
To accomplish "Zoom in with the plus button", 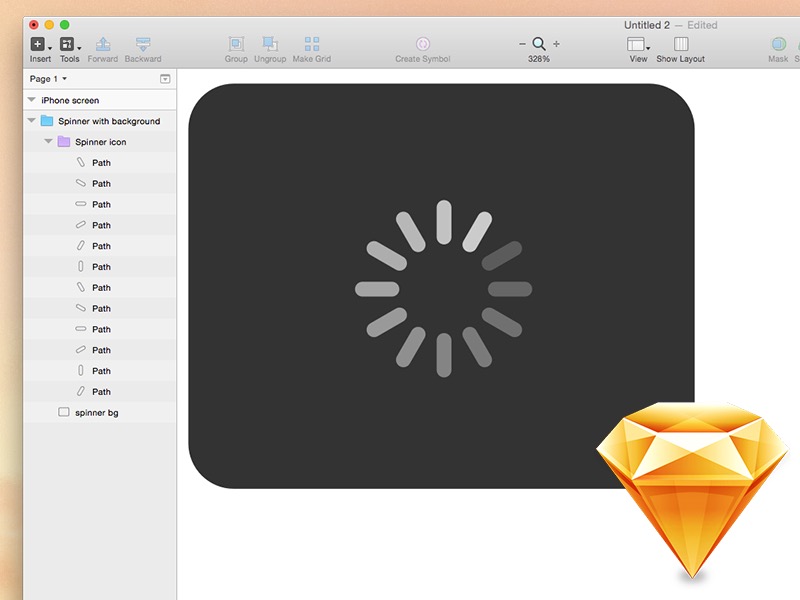I will pyautogui.click(x=556, y=44).
